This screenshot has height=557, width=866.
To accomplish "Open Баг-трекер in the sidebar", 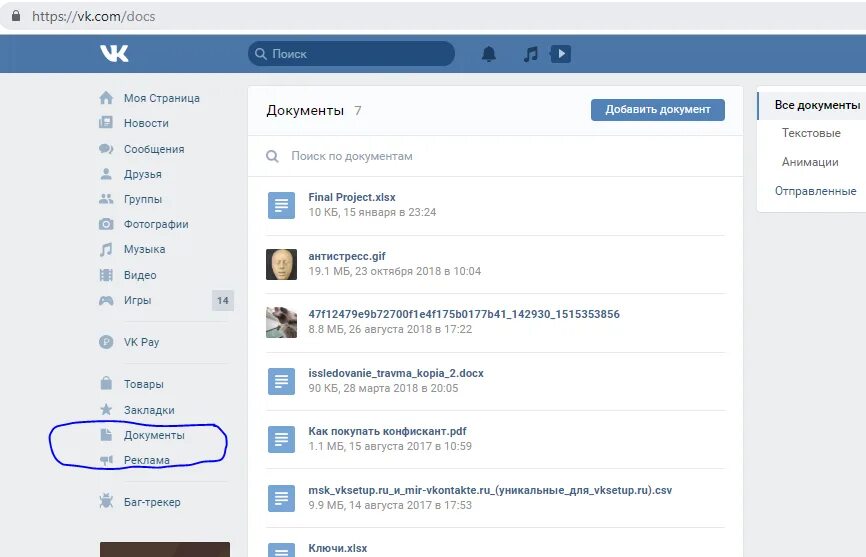I will click(x=152, y=502).
